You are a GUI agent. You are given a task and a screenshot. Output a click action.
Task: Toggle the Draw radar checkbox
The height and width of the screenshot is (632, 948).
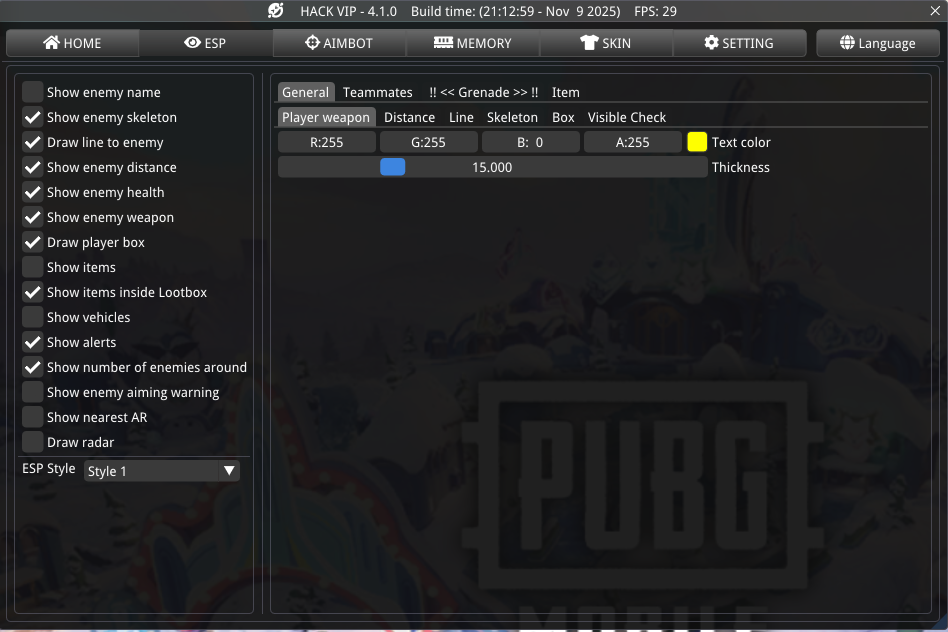point(33,442)
